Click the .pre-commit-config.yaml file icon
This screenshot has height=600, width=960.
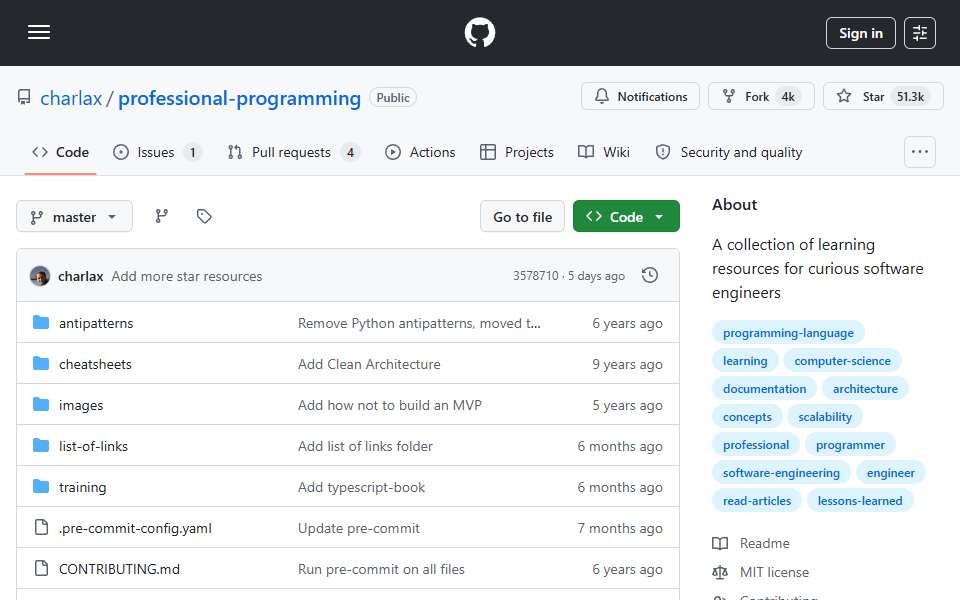41,527
